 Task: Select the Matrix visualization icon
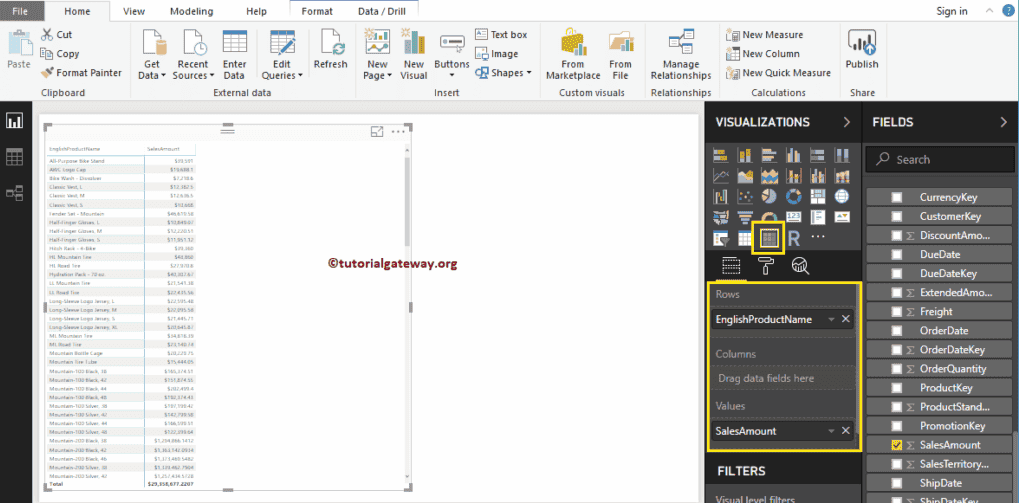pyautogui.click(x=769, y=239)
